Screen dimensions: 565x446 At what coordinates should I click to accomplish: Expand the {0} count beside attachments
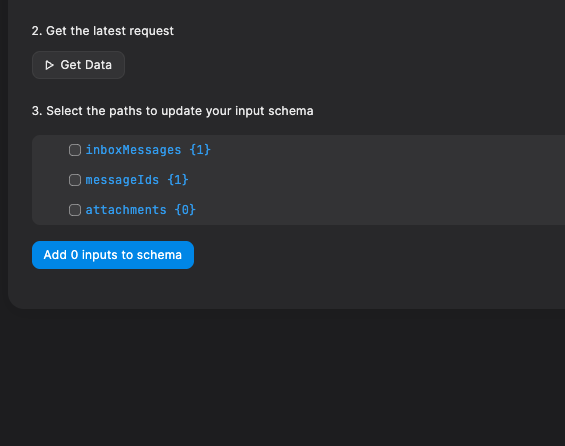[185, 210]
